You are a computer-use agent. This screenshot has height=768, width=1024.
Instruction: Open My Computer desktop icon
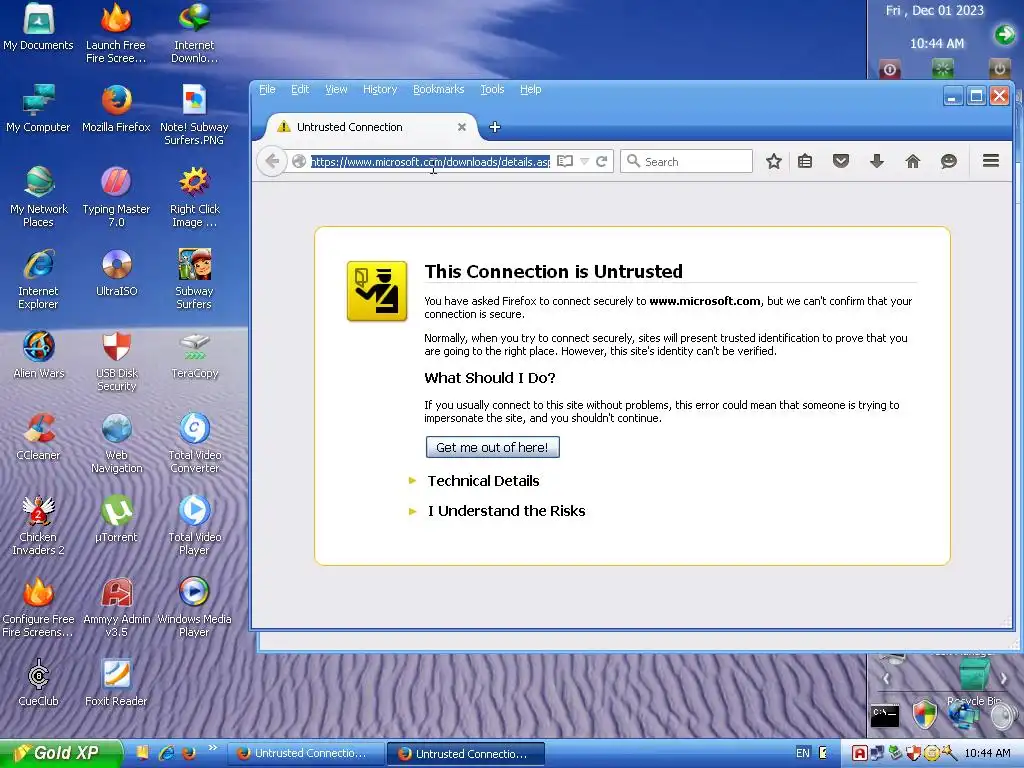point(38,109)
